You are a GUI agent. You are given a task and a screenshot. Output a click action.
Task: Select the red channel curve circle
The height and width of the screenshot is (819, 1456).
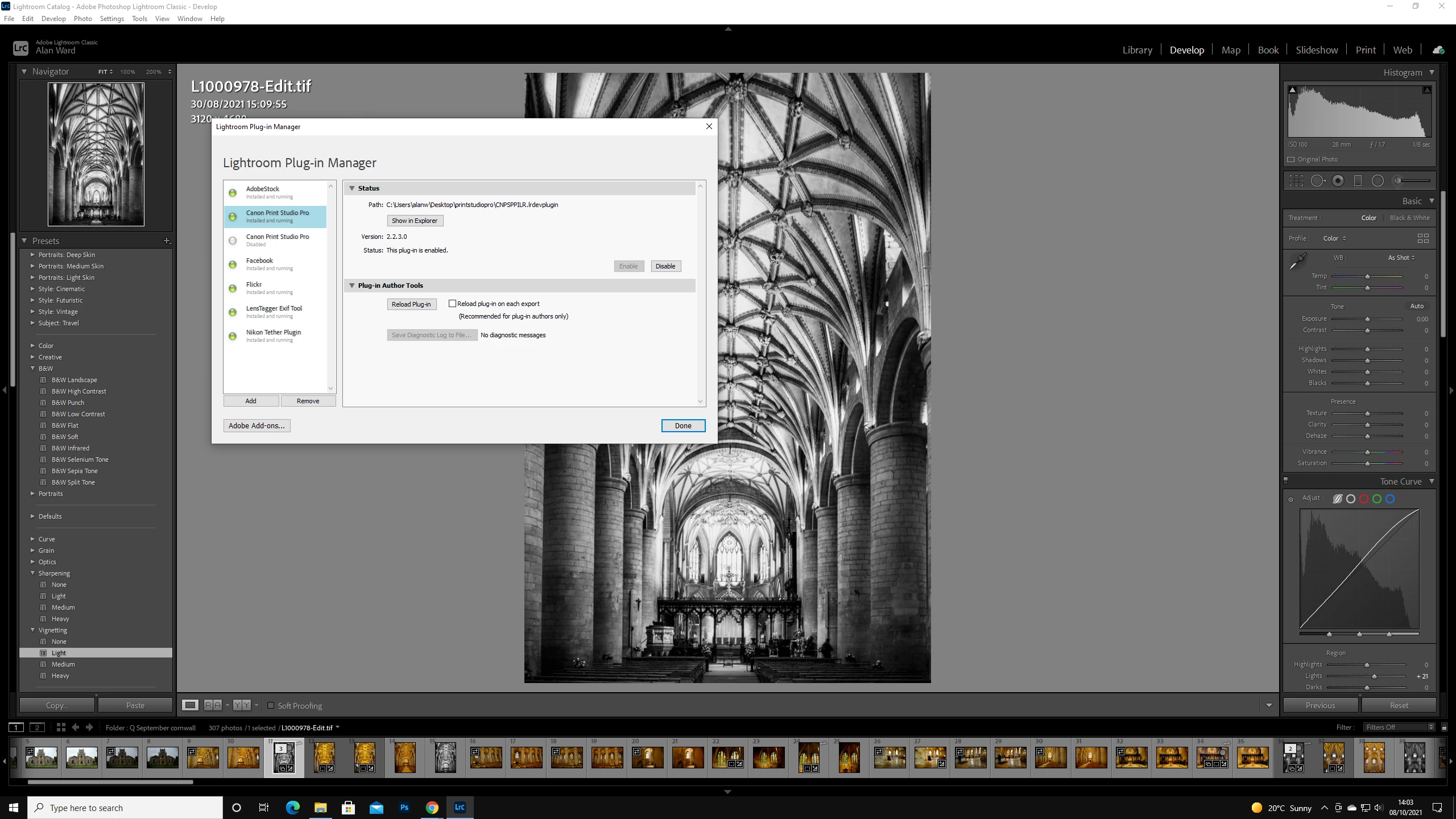[1364, 499]
